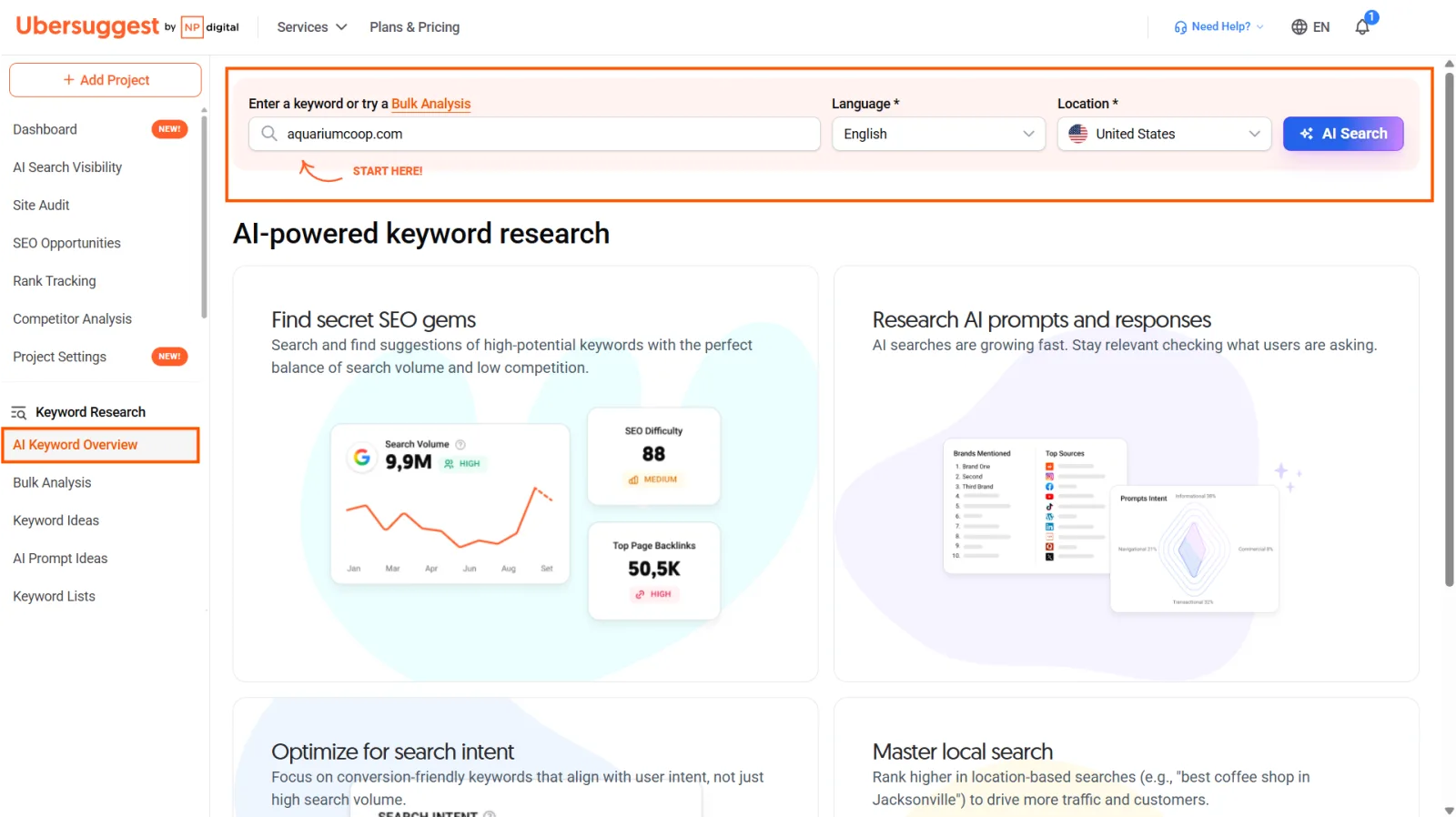This screenshot has height=817, width=1456.
Task: Open AI Prompt Ideas
Action: click(60, 559)
